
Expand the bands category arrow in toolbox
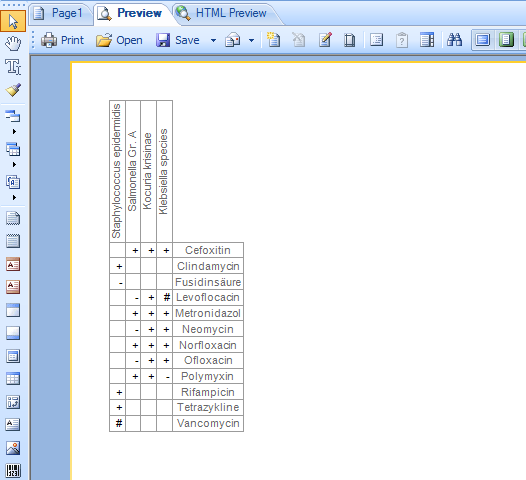tap(14, 131)
